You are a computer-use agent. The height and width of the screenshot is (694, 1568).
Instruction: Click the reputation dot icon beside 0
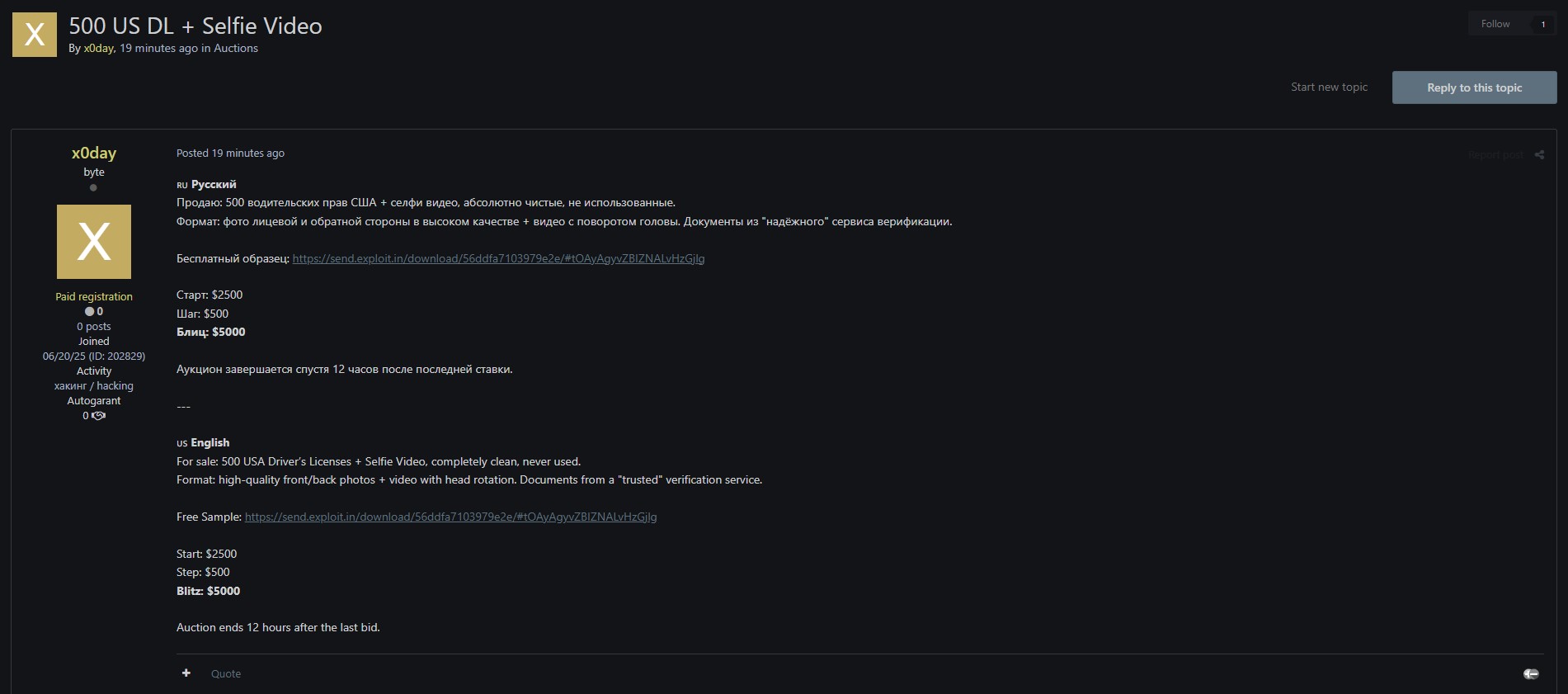89,312
